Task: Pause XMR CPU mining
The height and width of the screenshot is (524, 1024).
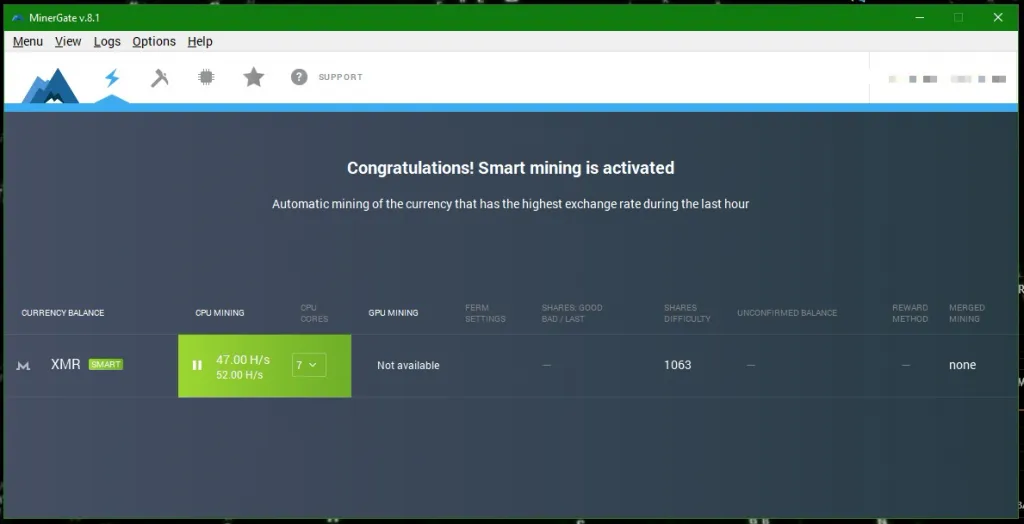Action: [197, 365]
